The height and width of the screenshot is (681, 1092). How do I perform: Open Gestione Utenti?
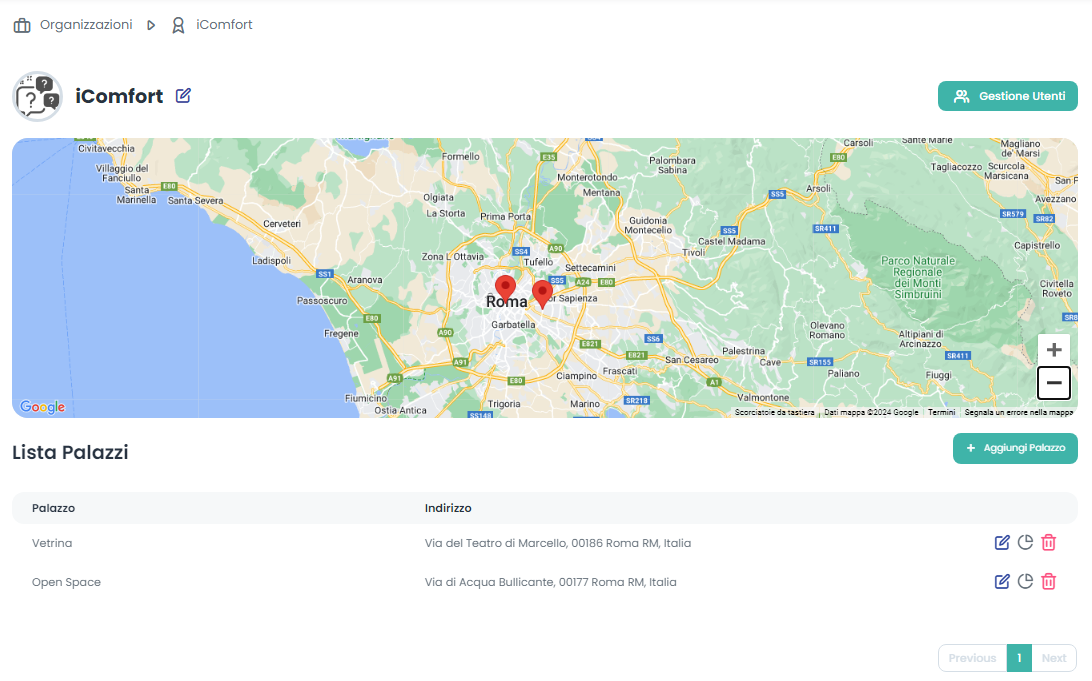coord(1007,96)
